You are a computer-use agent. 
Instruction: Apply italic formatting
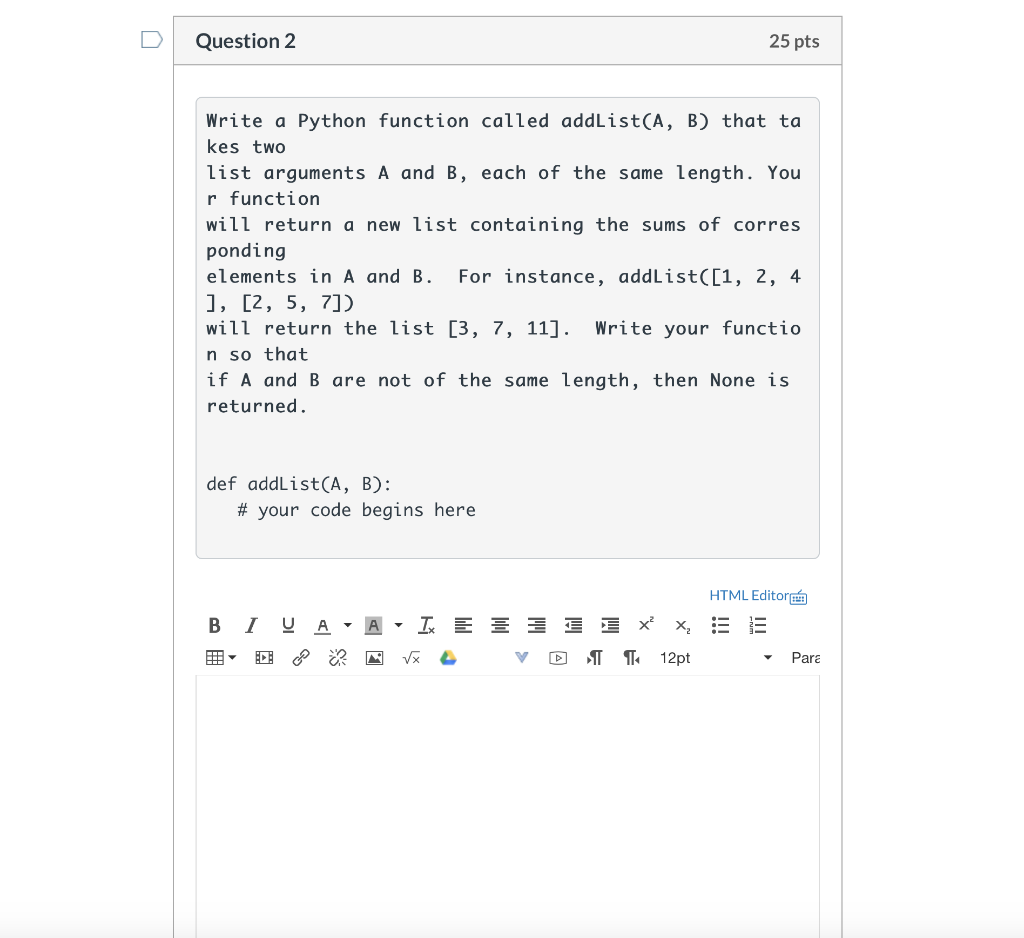click(x=251, y=625)
